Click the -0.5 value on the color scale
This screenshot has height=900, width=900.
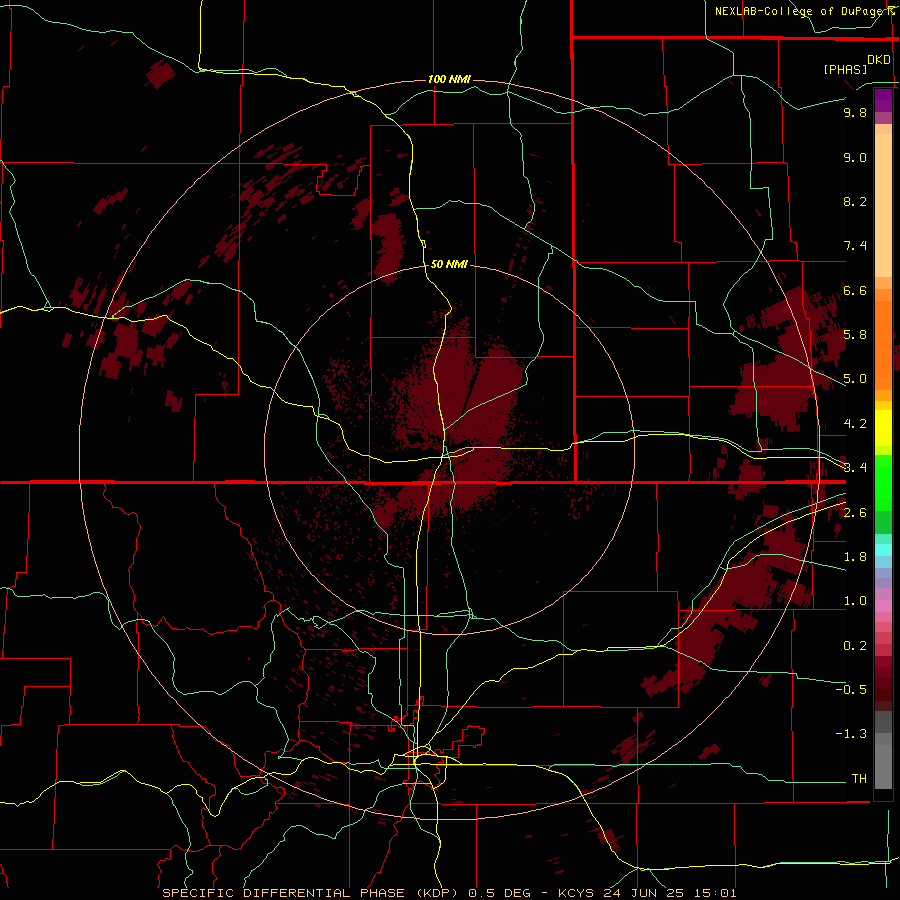coord(851,689)
